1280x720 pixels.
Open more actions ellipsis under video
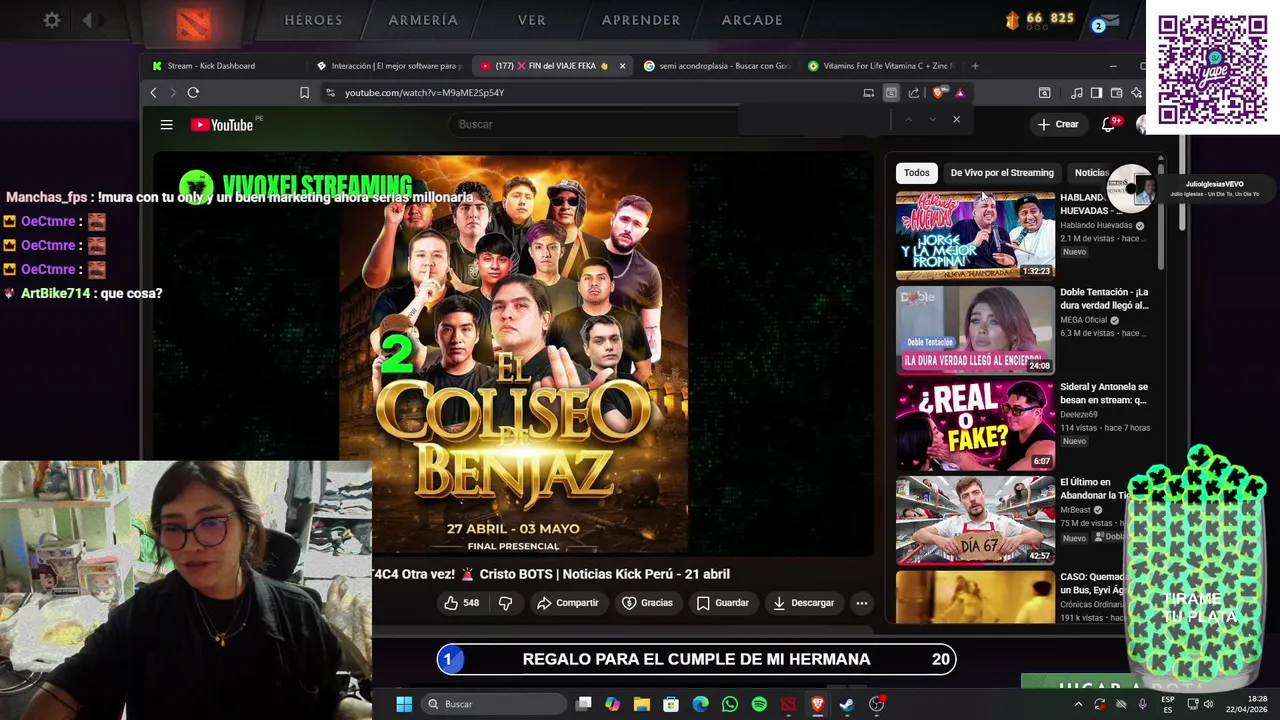pyautogui.click(x=861, y=603)
